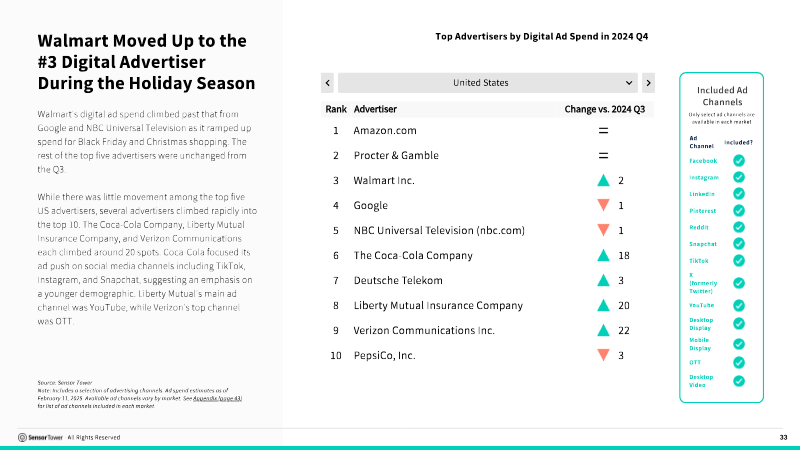Click green up arrow beside Walmart Inc.
The image size is (800, 450).
pos(603,181)
